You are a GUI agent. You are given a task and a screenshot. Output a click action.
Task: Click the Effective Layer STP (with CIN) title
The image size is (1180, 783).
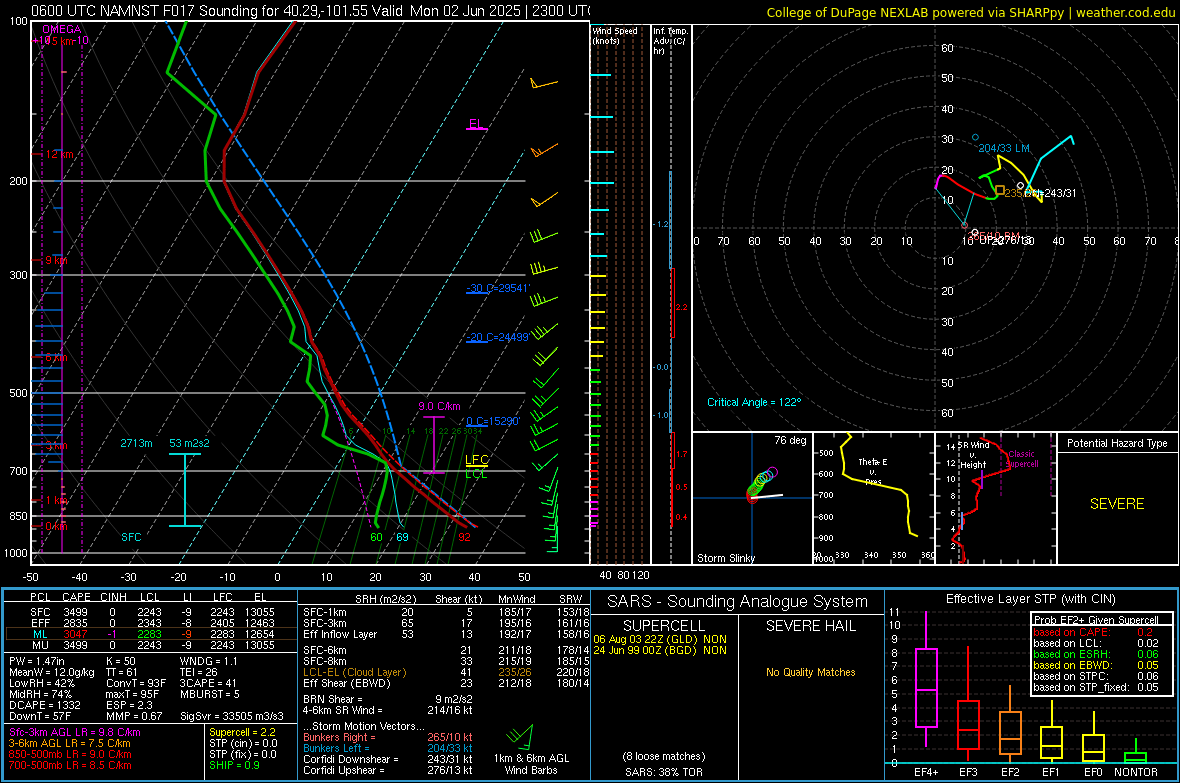pyautogui.click(x=1030, y=599)
